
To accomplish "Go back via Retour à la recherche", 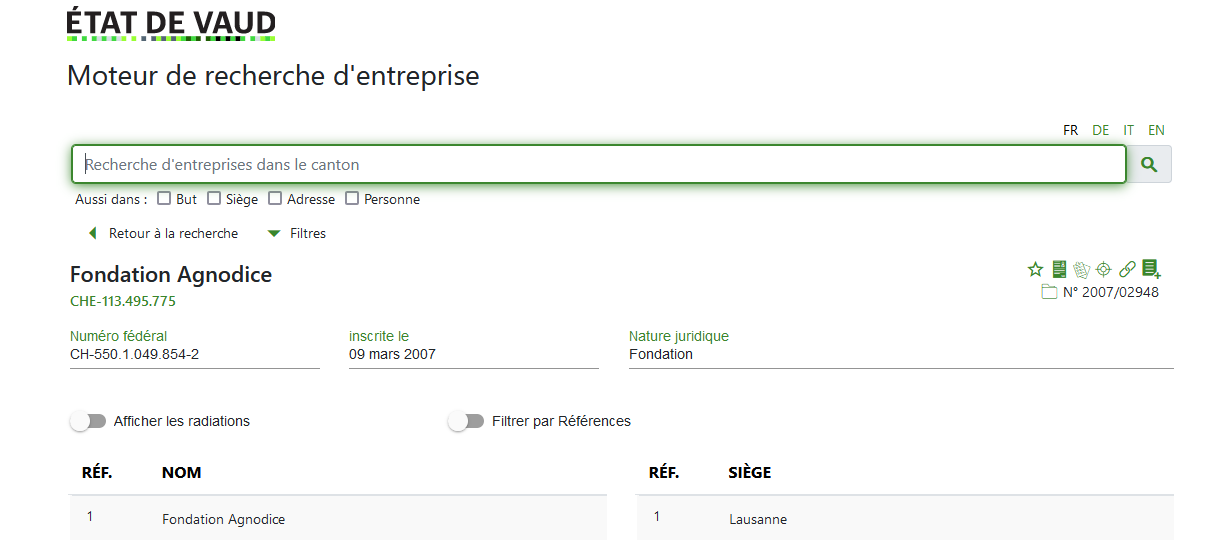I will (x=163, y=233).
